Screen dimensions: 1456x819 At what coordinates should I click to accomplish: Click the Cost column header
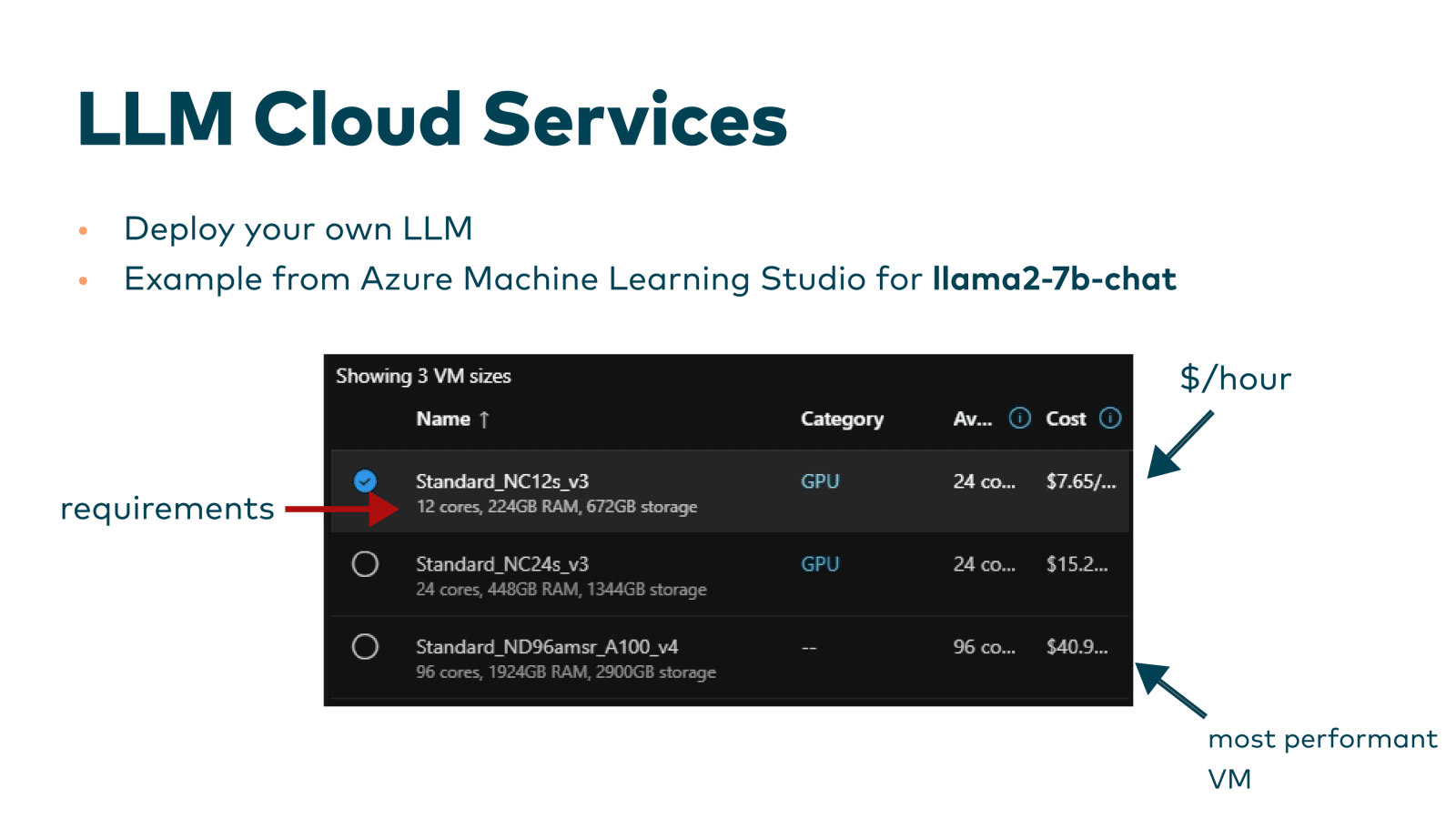coord(1066,419)
